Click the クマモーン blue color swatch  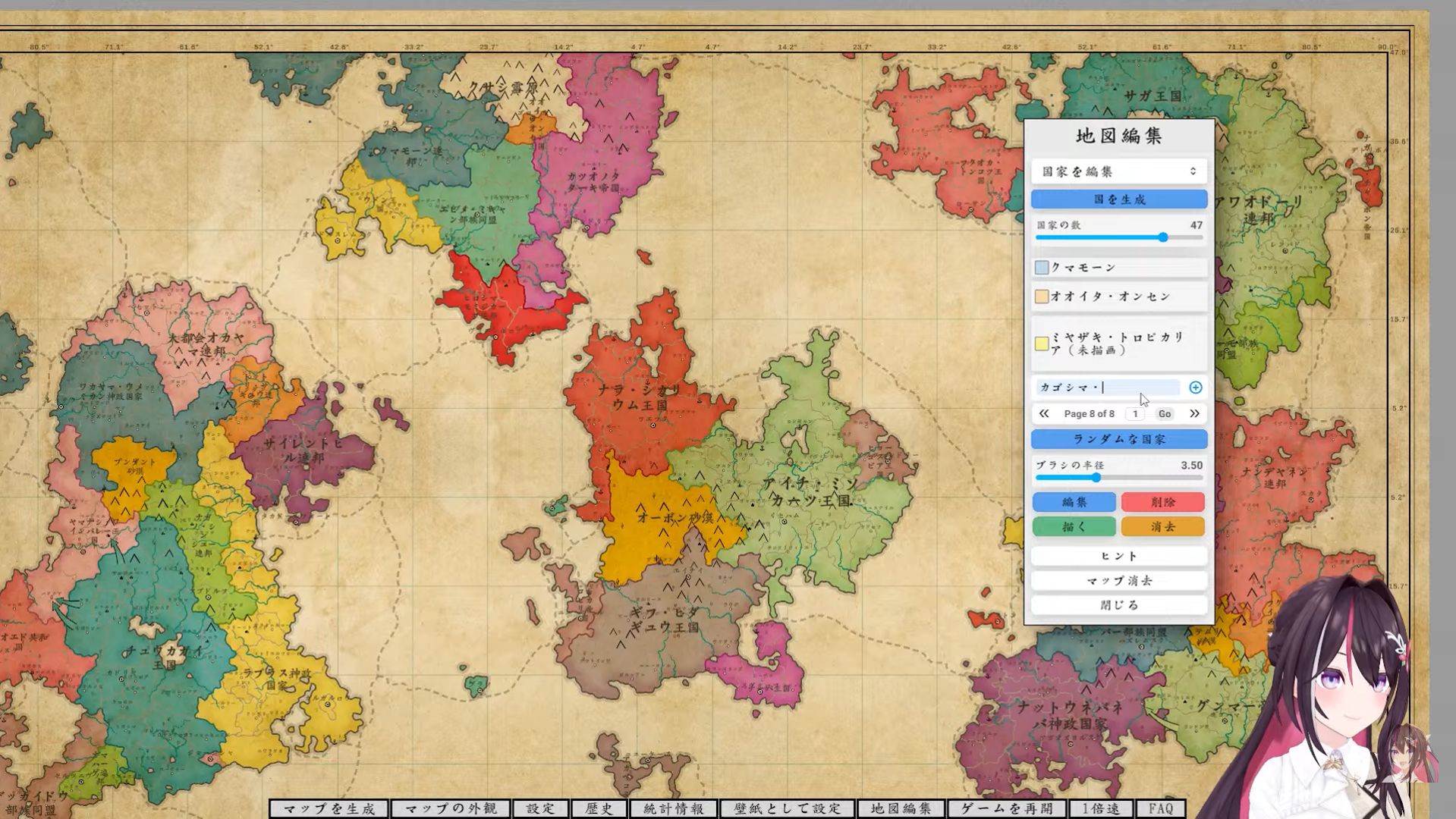pyautogui.click(x=1042, y=268)
